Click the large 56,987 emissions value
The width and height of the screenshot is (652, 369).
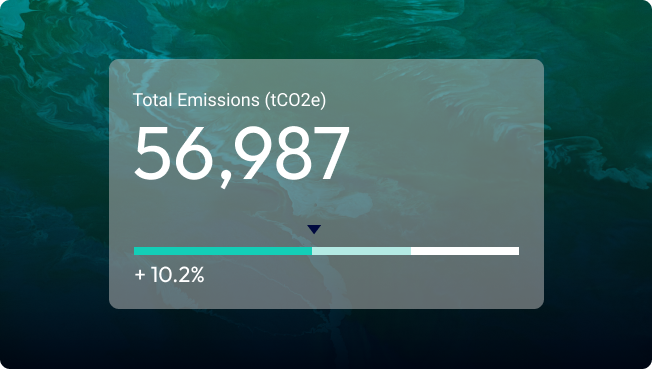pyautogui.click(x=241, y=155)
